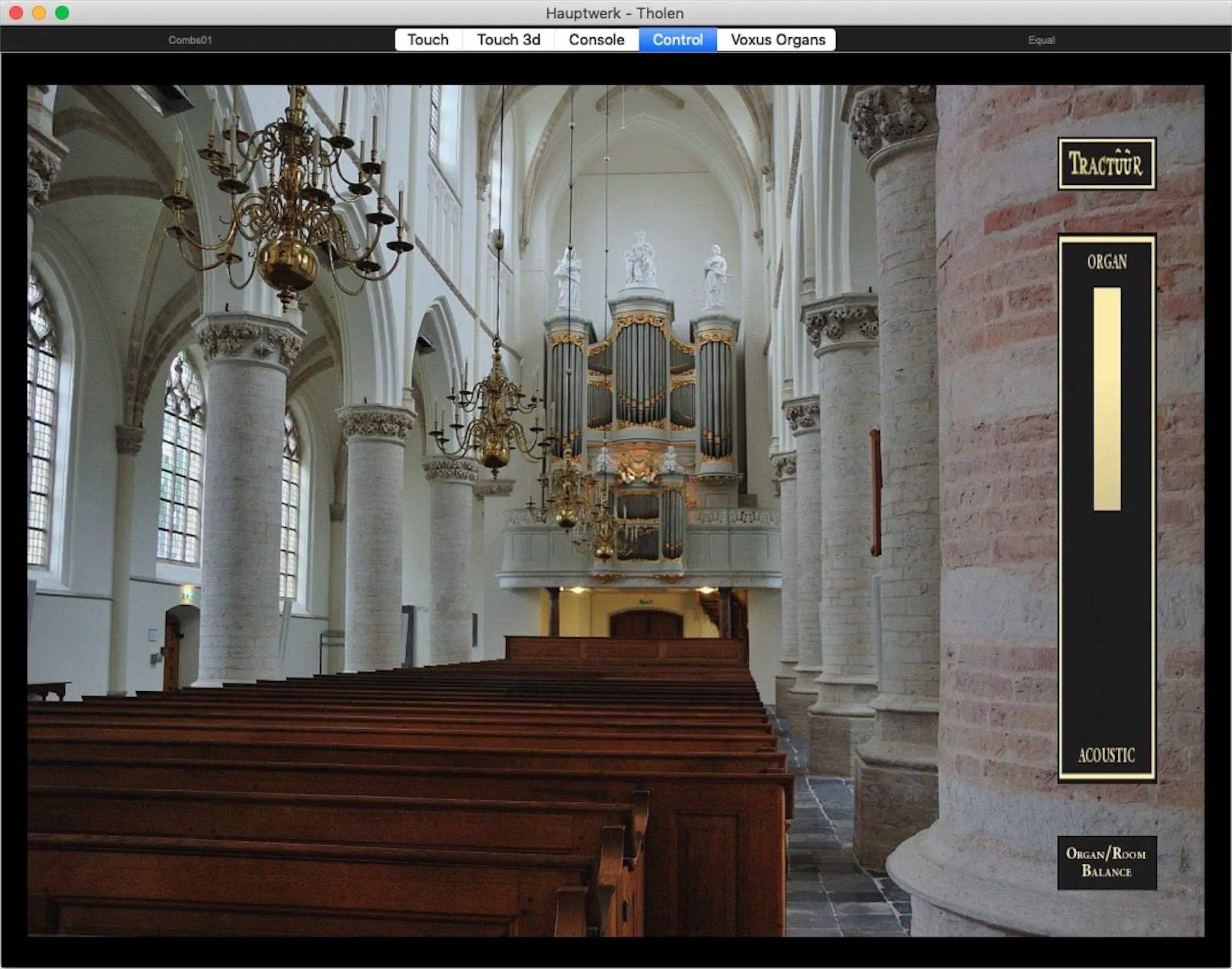
Task: Click the Equal temperament label
Action: point(1041,40)
